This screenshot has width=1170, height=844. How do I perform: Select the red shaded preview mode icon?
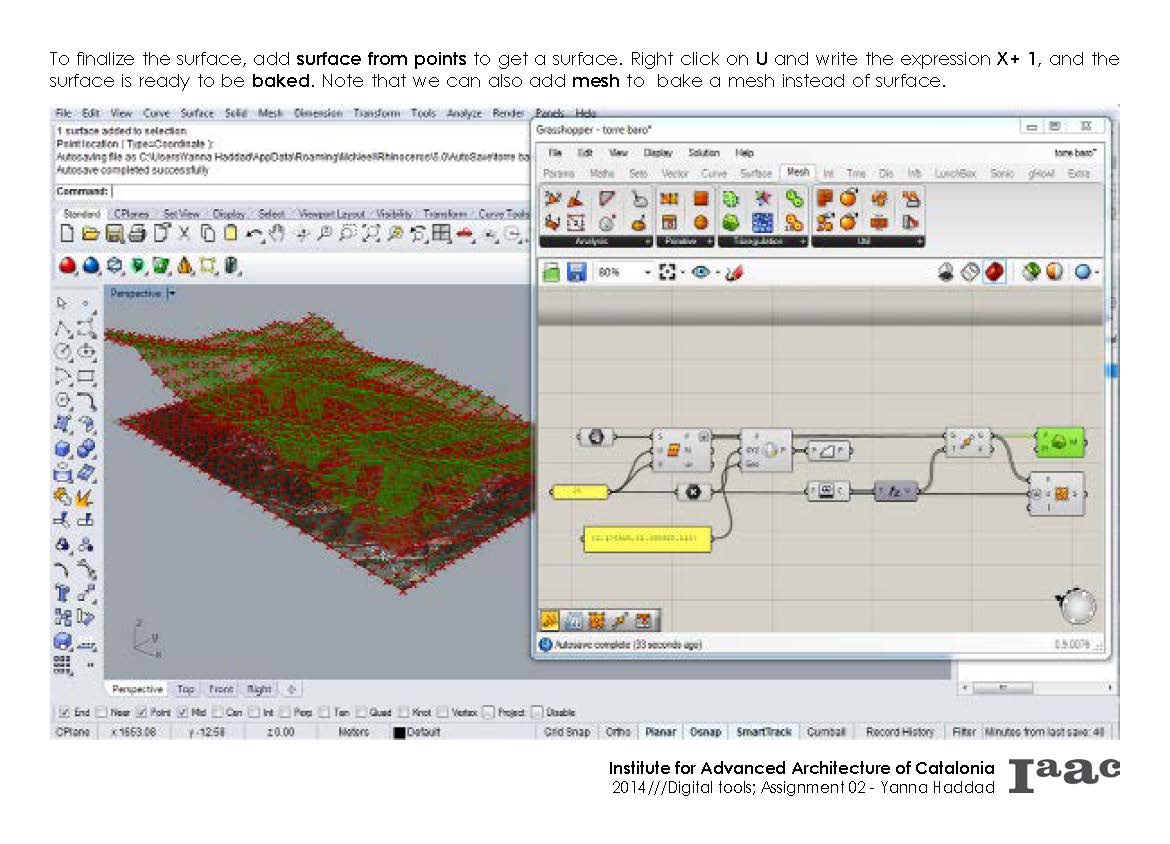(994, 272)
